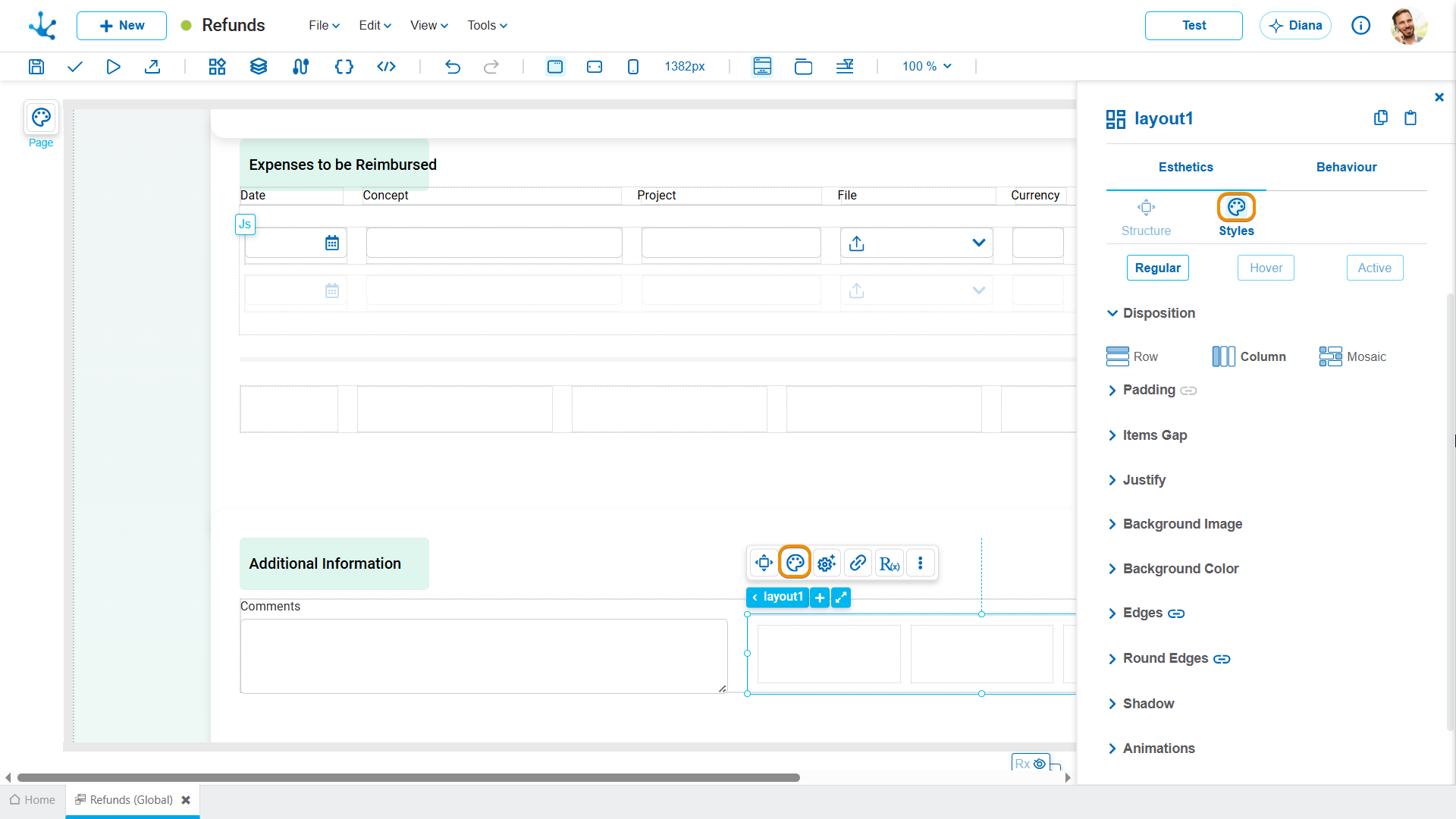Open the Layers stack icon

coord(259,67)
